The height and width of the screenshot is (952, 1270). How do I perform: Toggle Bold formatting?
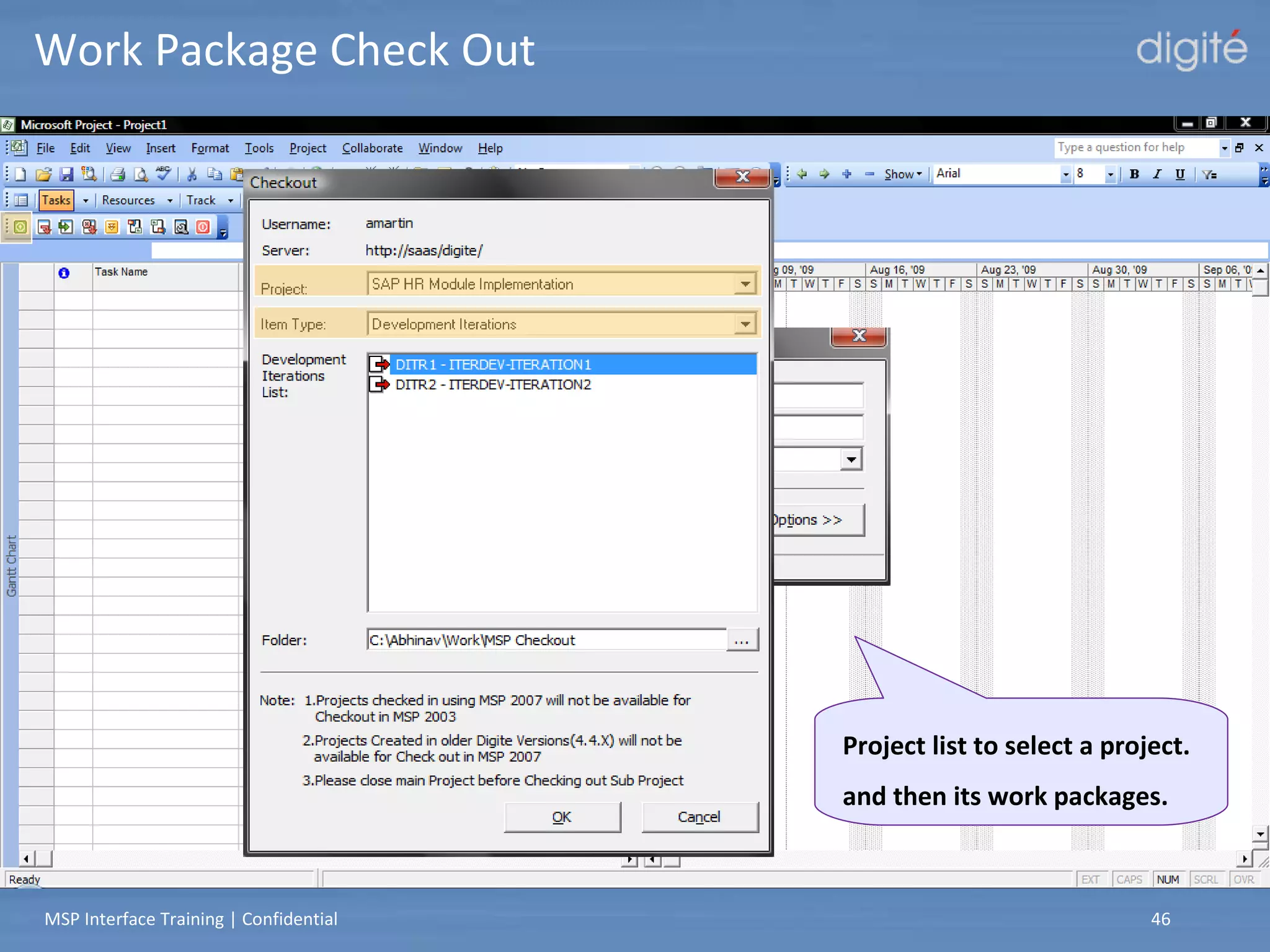point(1134,174)
